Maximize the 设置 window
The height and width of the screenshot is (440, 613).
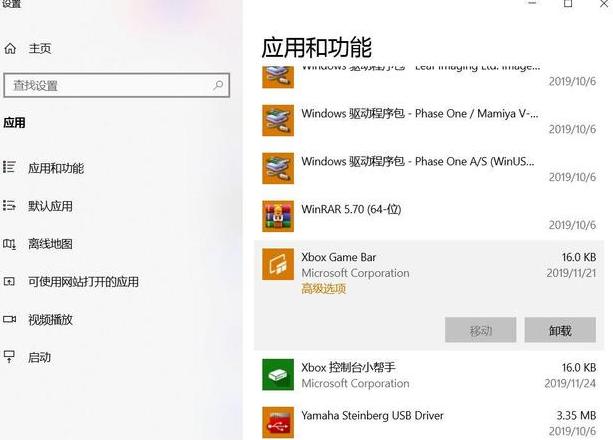pos(568,3)
